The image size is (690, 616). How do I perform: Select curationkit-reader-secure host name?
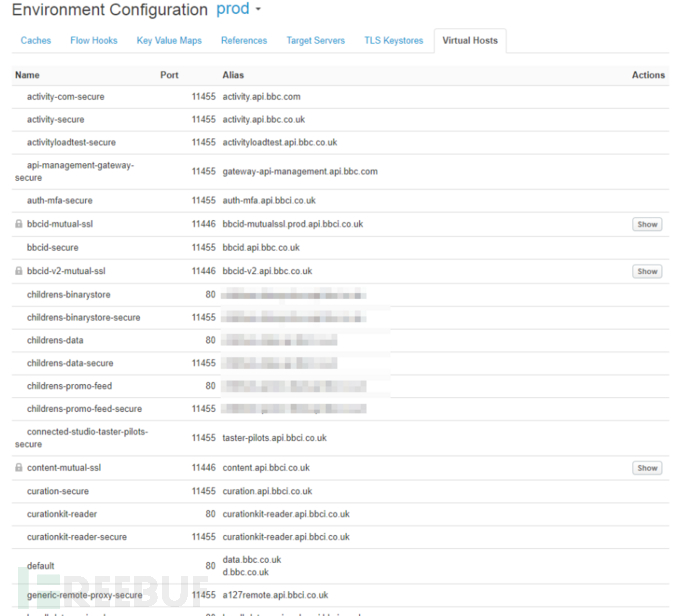click(x=77, y=537)
